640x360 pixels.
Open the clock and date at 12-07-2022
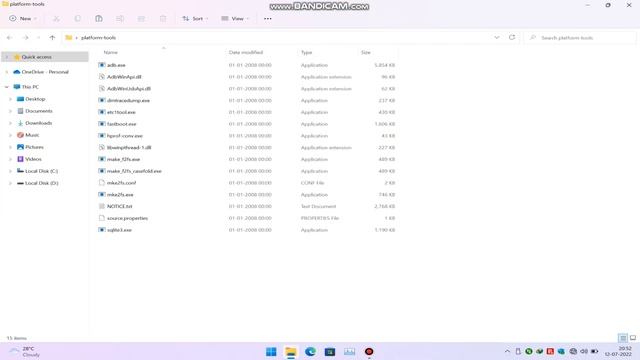(618, 351)
